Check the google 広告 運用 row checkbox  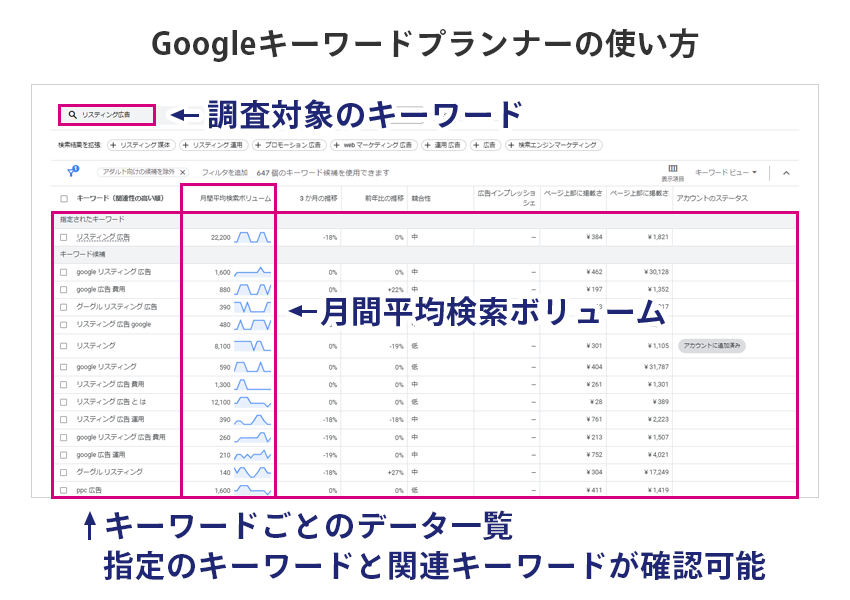pyautogui.click(x=64, y=455)
